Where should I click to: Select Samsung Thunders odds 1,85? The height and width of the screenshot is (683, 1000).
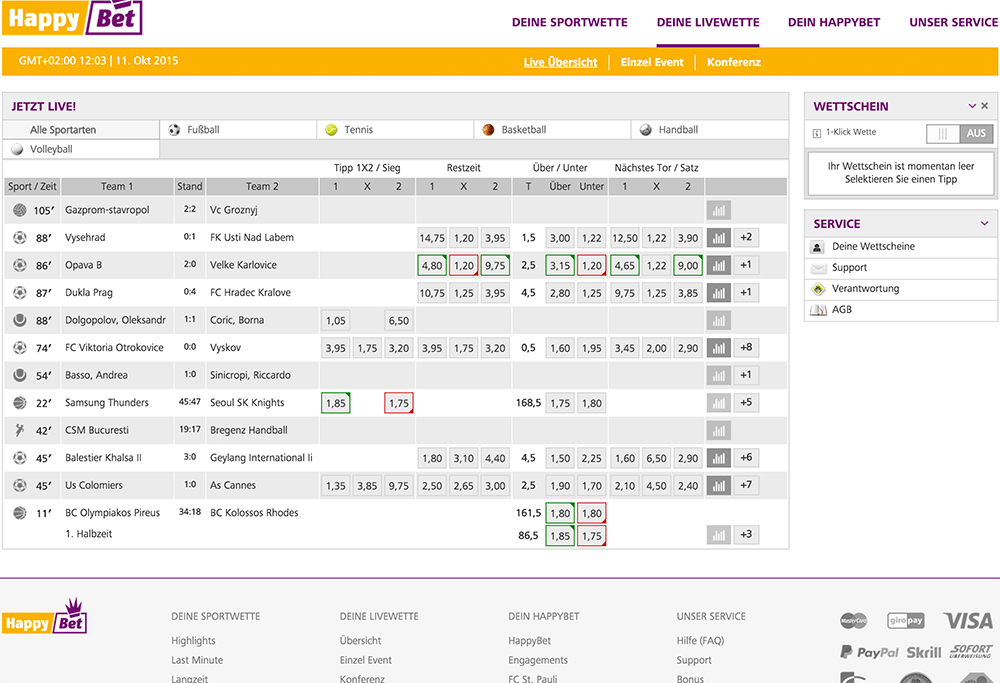335,403
